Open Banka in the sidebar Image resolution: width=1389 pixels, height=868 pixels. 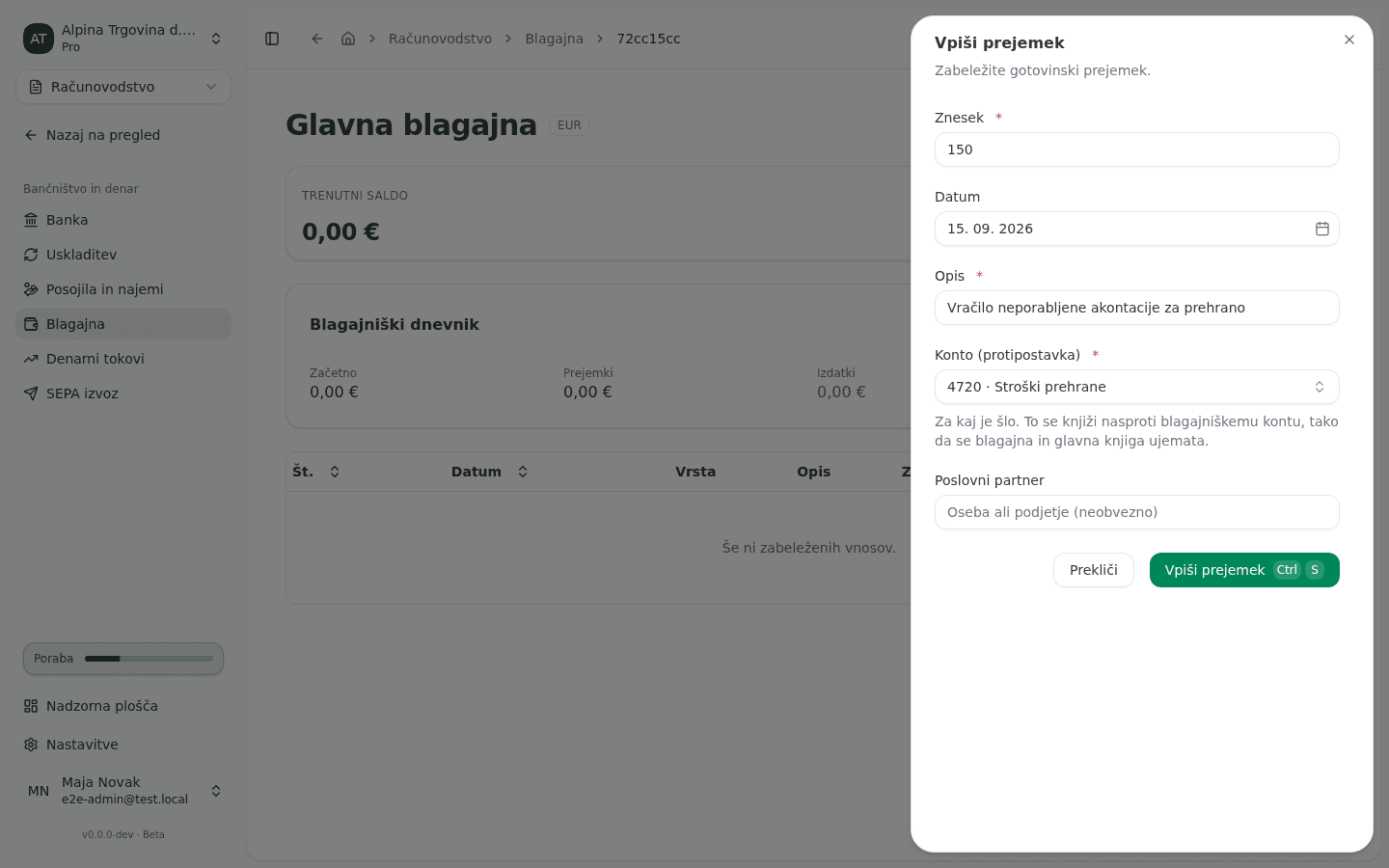coord(123,220)
